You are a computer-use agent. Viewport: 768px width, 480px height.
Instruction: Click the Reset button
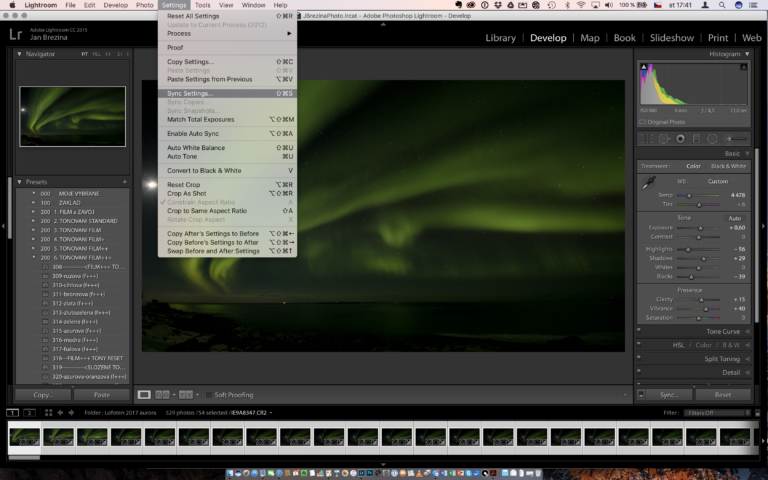click(x=722, y=395)
